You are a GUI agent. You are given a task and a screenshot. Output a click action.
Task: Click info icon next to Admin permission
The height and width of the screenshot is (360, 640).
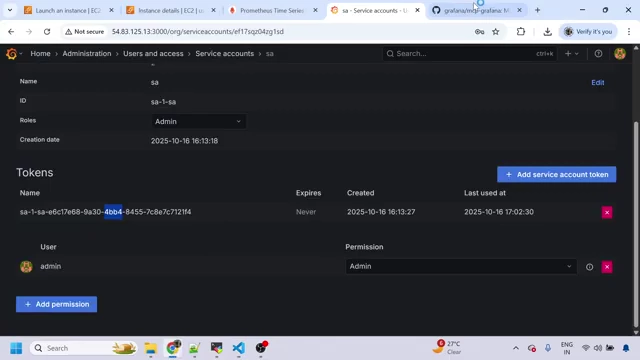(589, 267)
